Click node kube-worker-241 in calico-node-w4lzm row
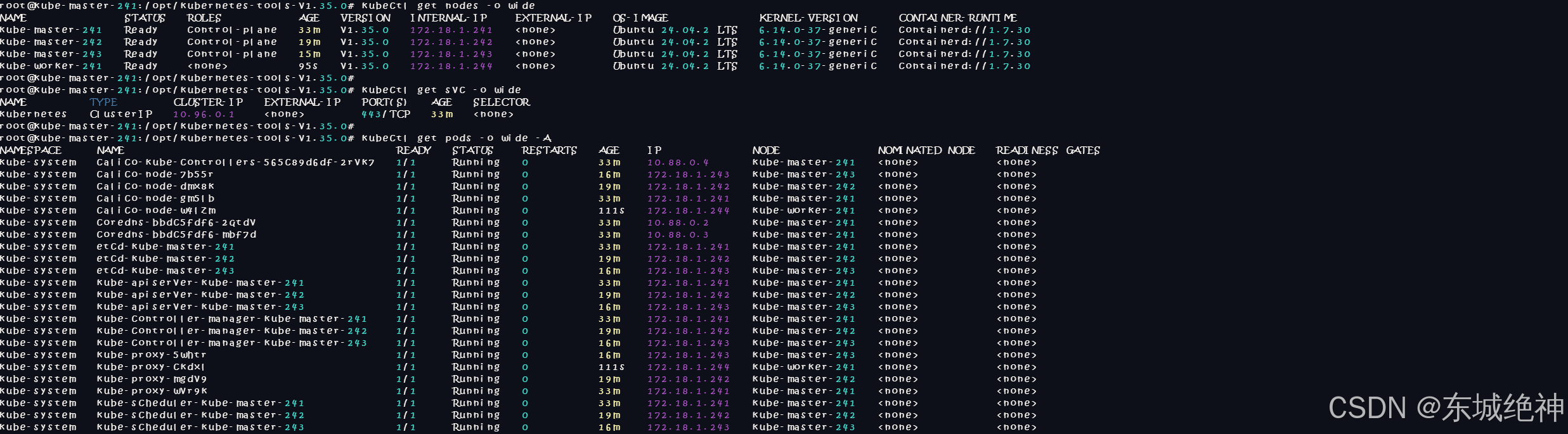 click(x=803, y=211)
